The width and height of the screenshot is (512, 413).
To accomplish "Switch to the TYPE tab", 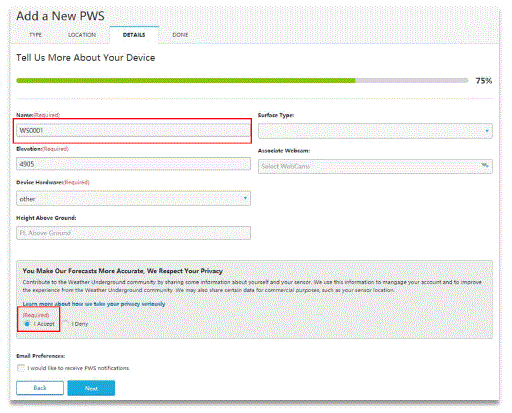I will (35, 35).
